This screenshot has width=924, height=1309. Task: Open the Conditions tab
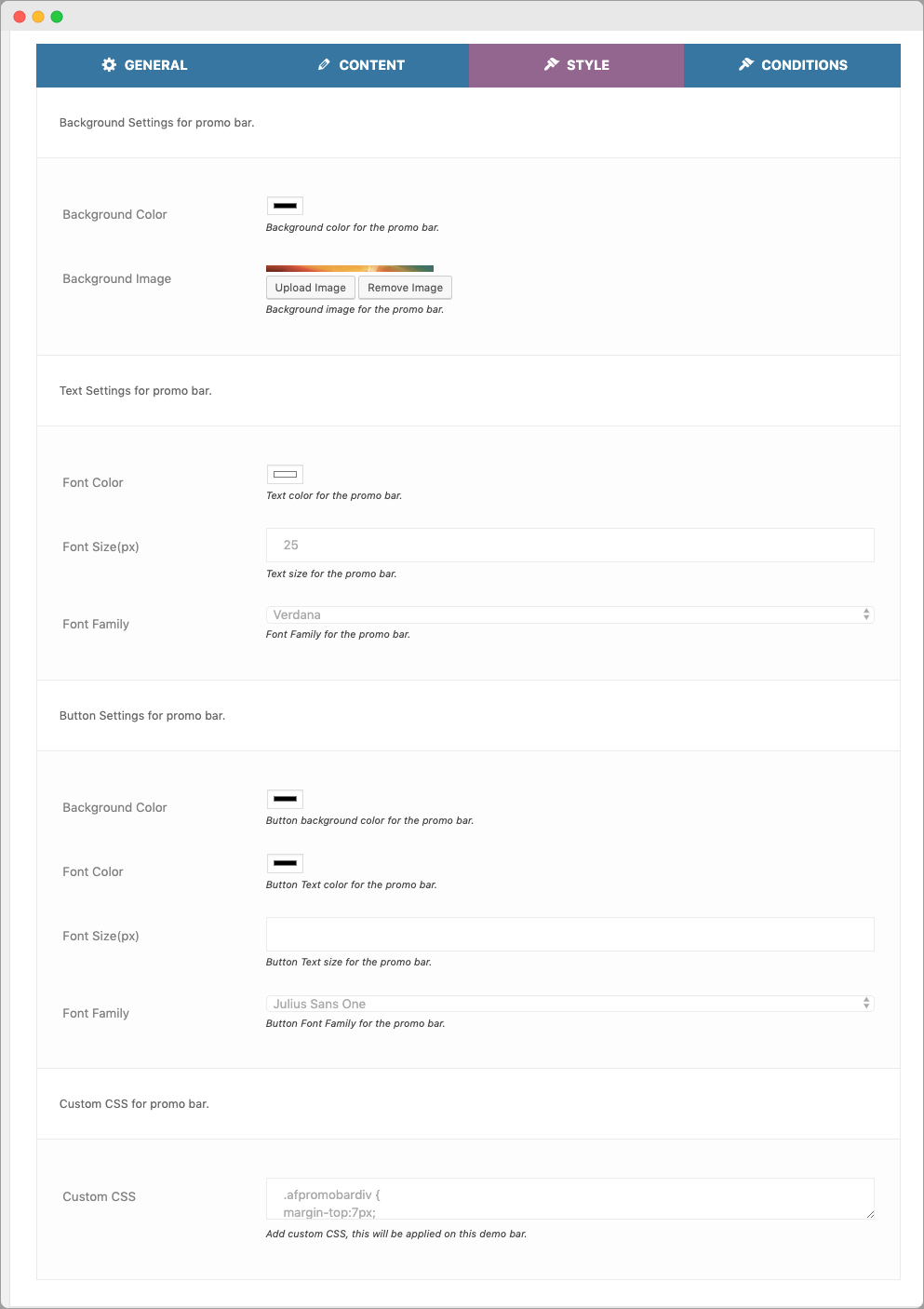pos(792,65)
